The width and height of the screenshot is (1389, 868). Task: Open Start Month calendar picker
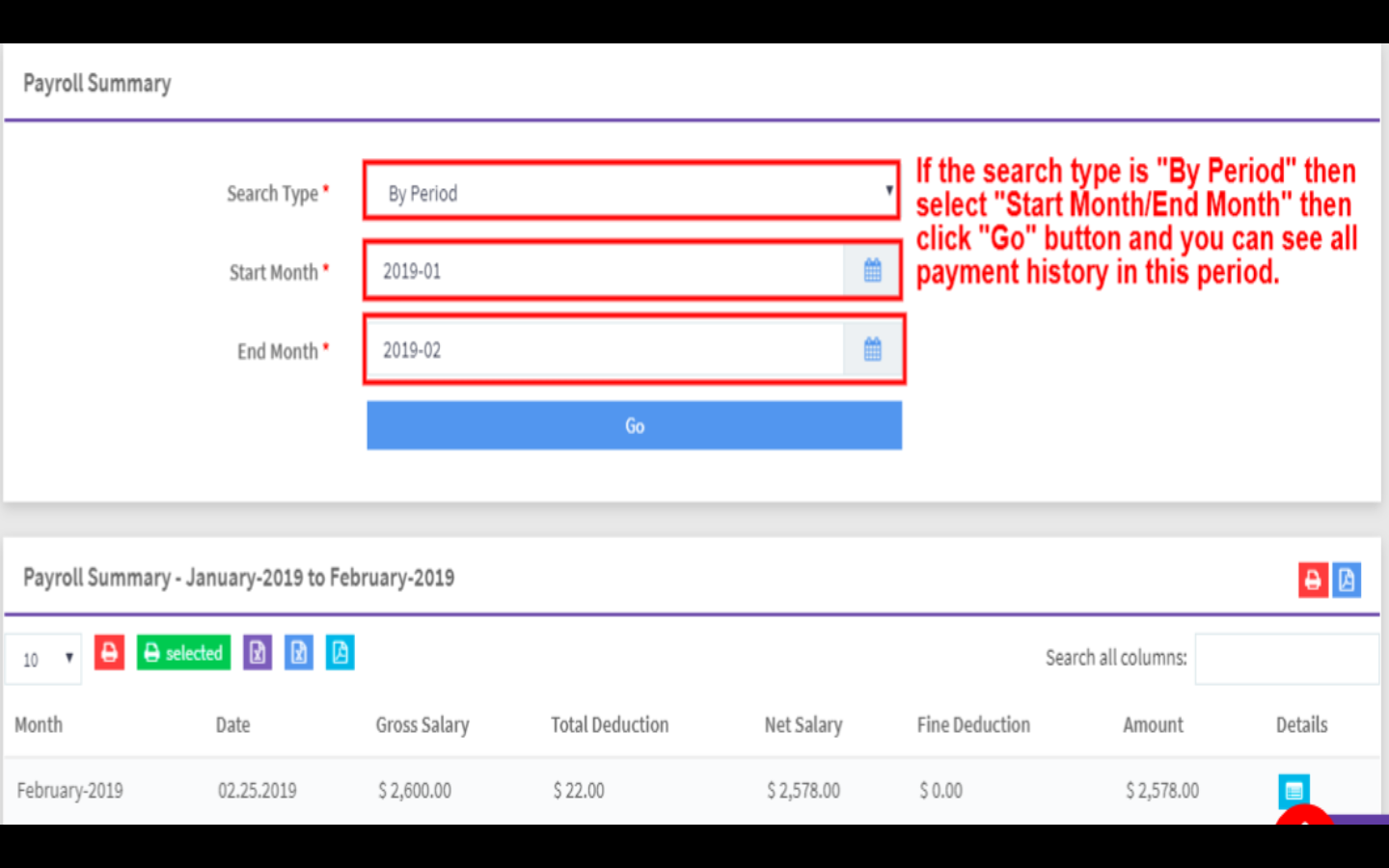[872, 271]
